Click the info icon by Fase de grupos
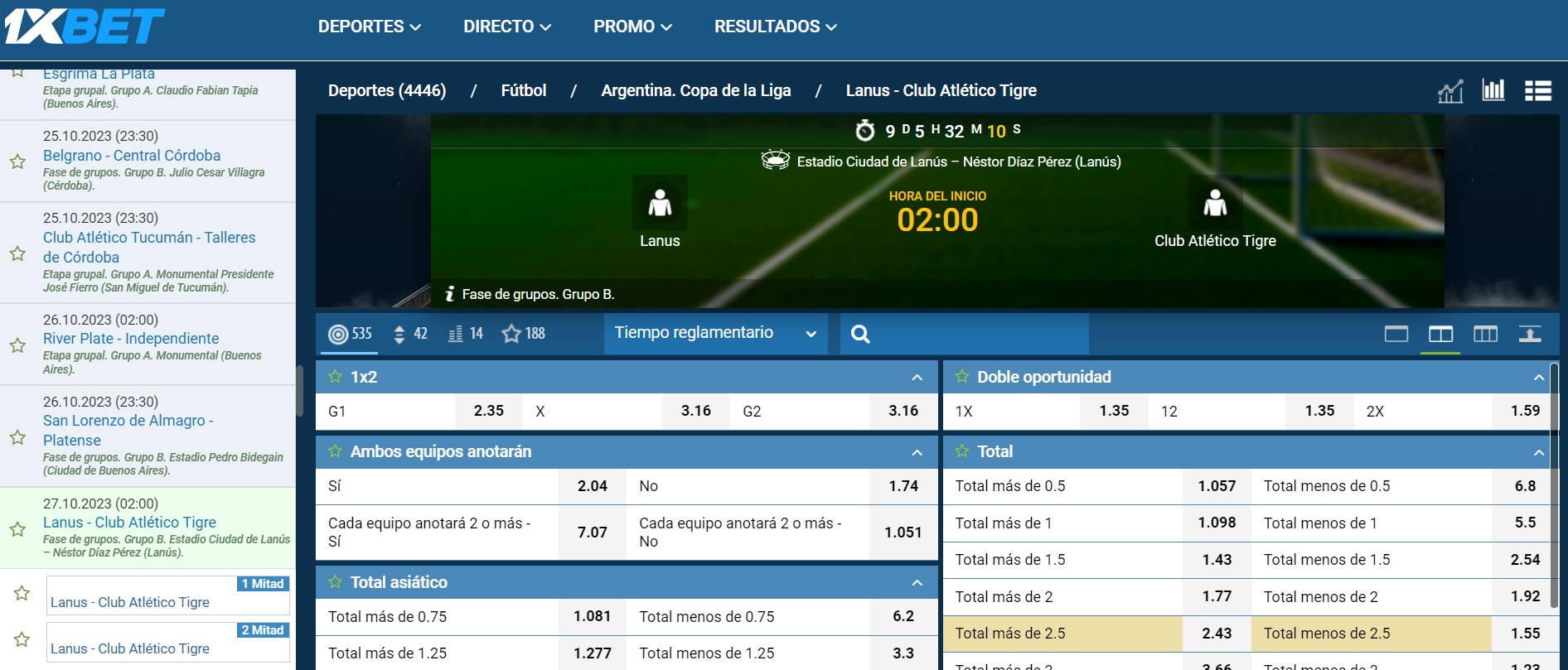The width and height of the screenshot is (1568, 670). 450,294
